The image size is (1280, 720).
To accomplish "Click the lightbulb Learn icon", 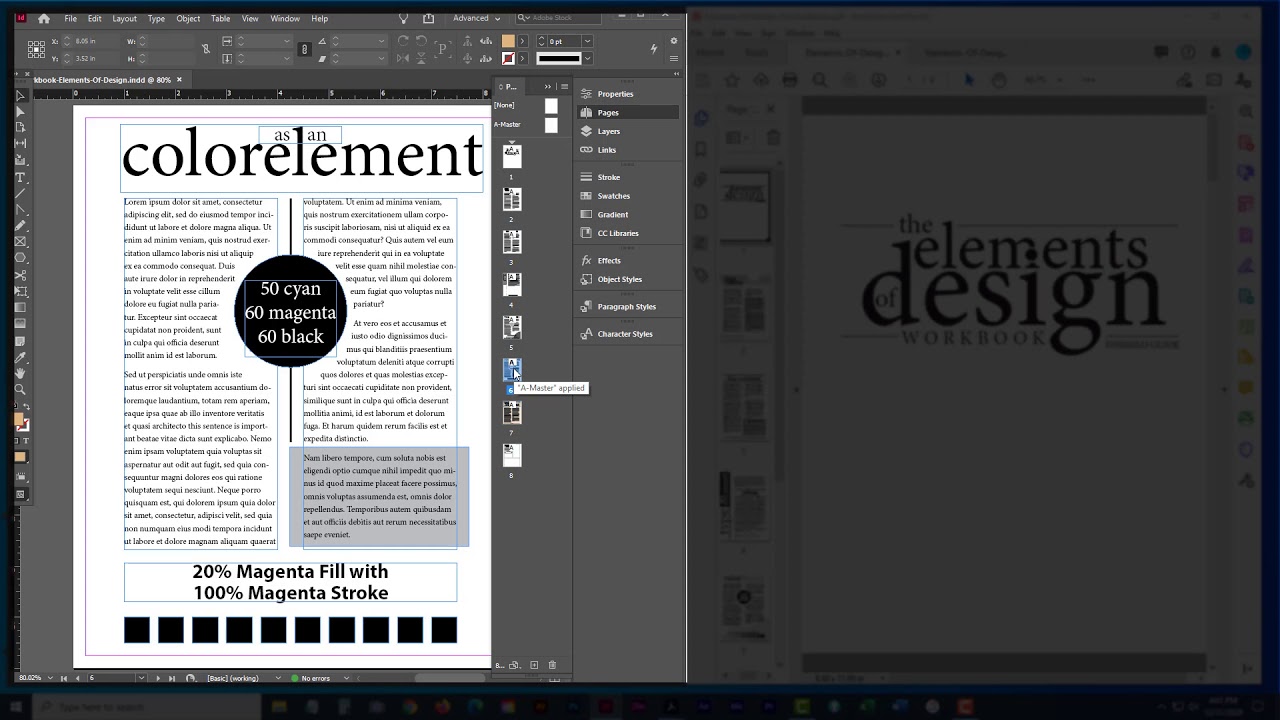I will point(403,18).
